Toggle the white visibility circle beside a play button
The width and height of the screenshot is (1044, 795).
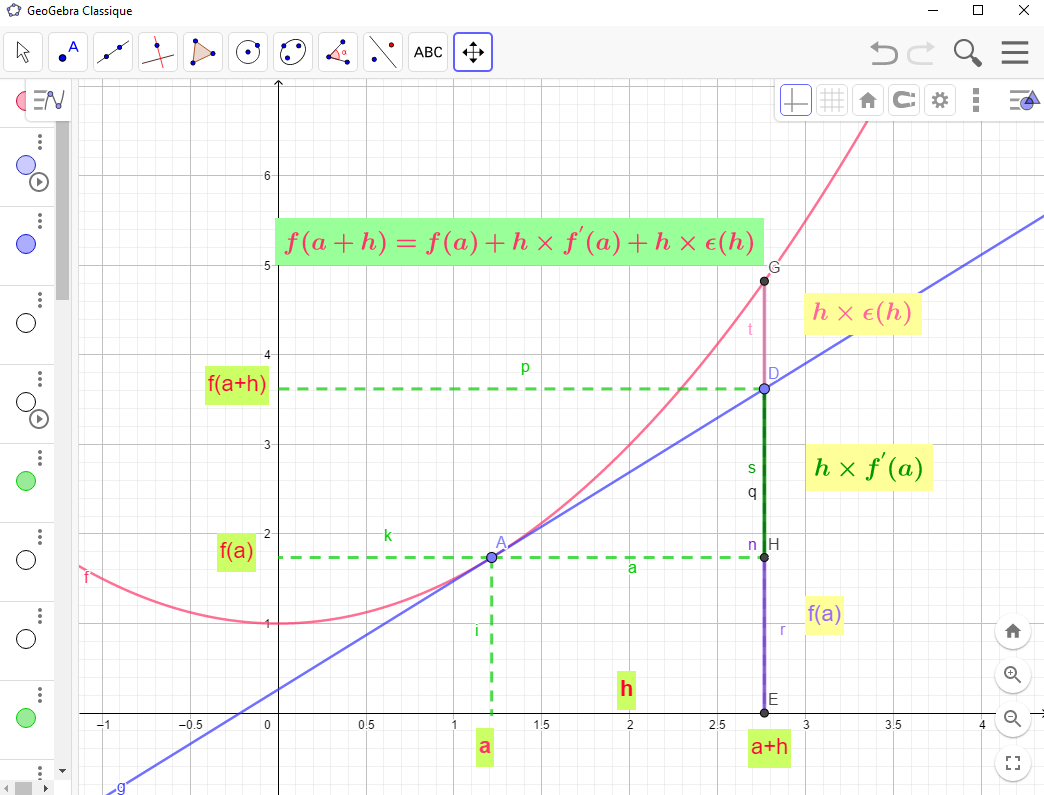tap(26, 402)
